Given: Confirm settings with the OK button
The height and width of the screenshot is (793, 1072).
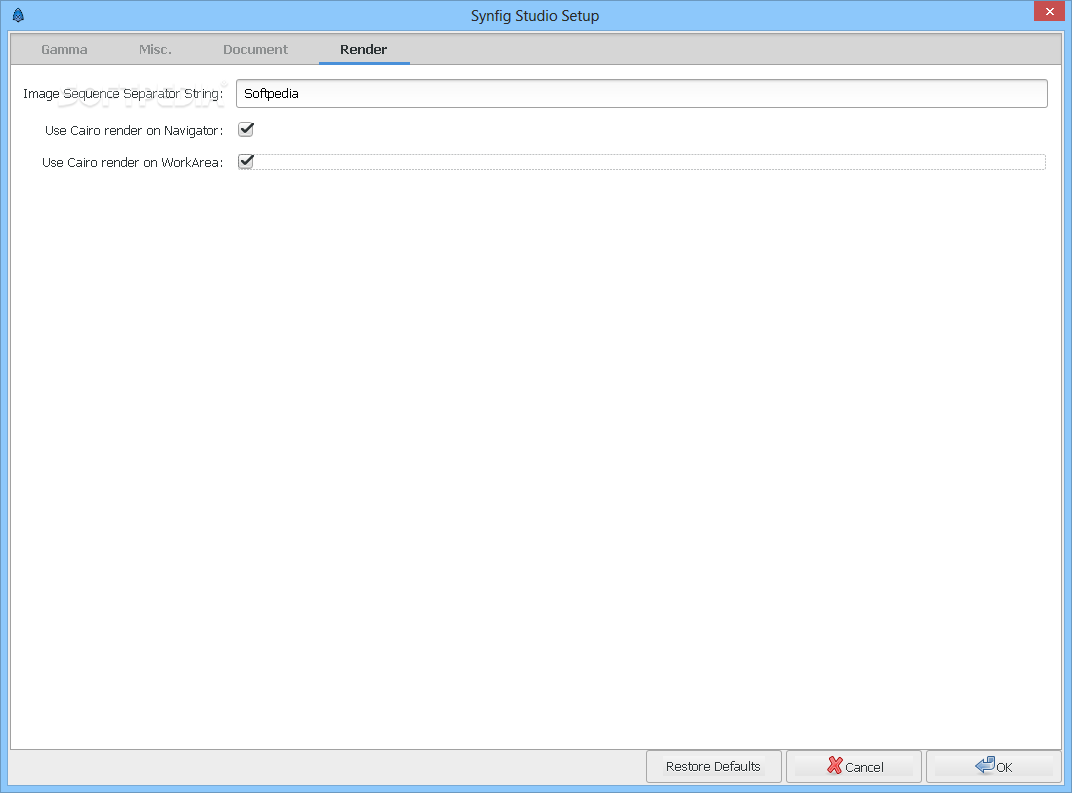Looking at the screenshot, I should tap(994, 766).
